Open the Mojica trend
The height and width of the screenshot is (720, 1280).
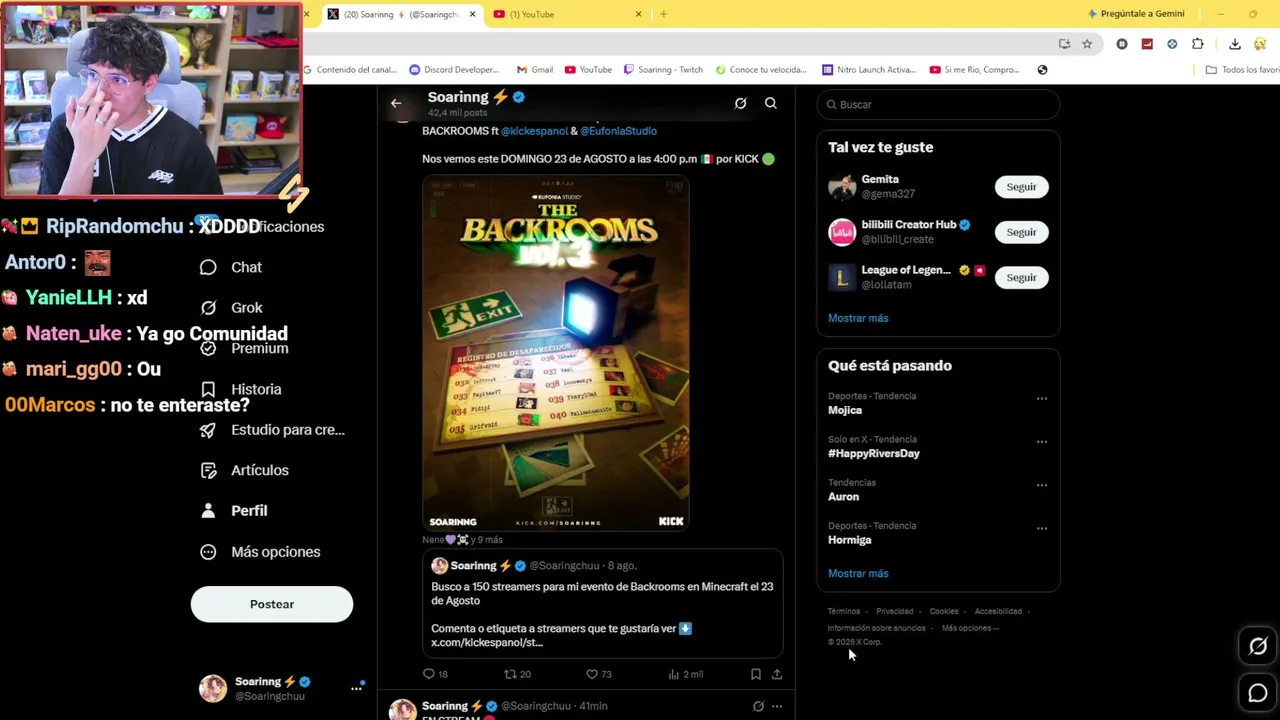pos(845,410)
